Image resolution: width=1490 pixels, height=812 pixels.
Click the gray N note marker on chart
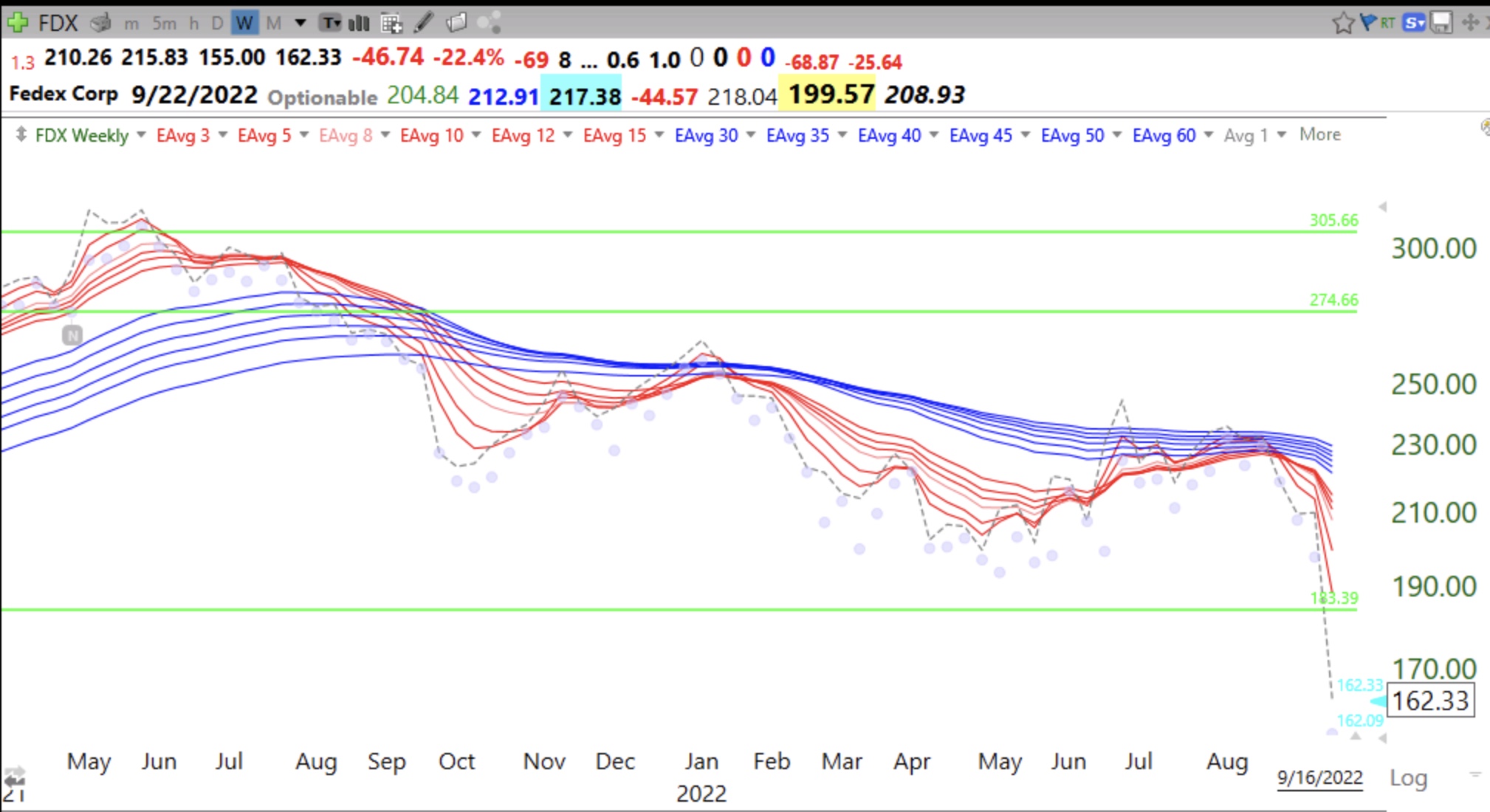click(72, 336)
